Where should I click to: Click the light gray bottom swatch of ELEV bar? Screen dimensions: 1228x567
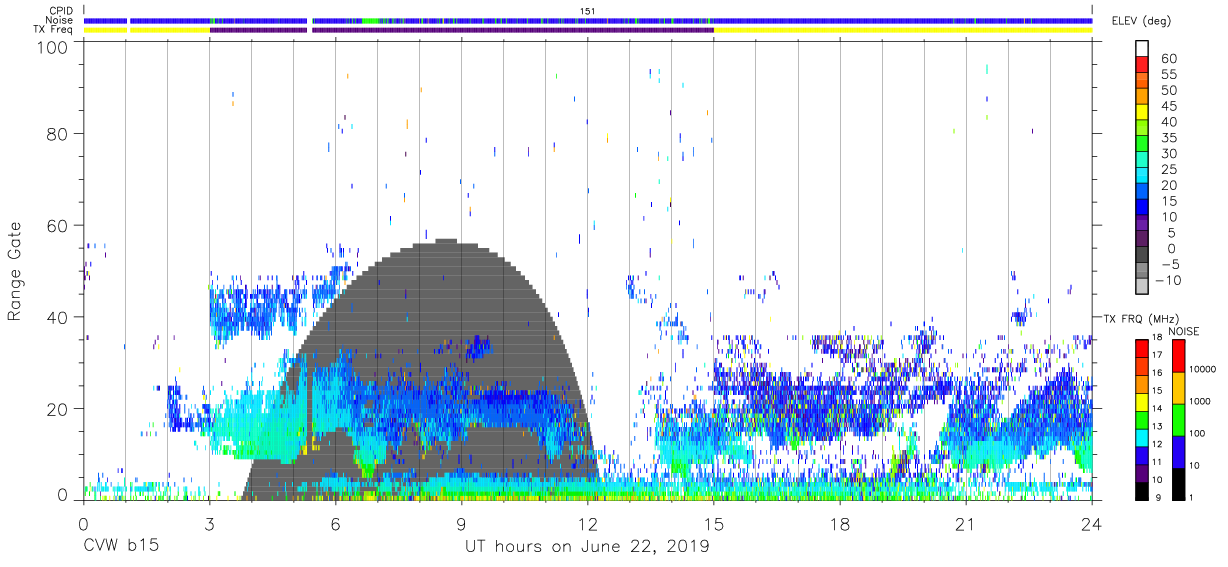coord(1141,285)
